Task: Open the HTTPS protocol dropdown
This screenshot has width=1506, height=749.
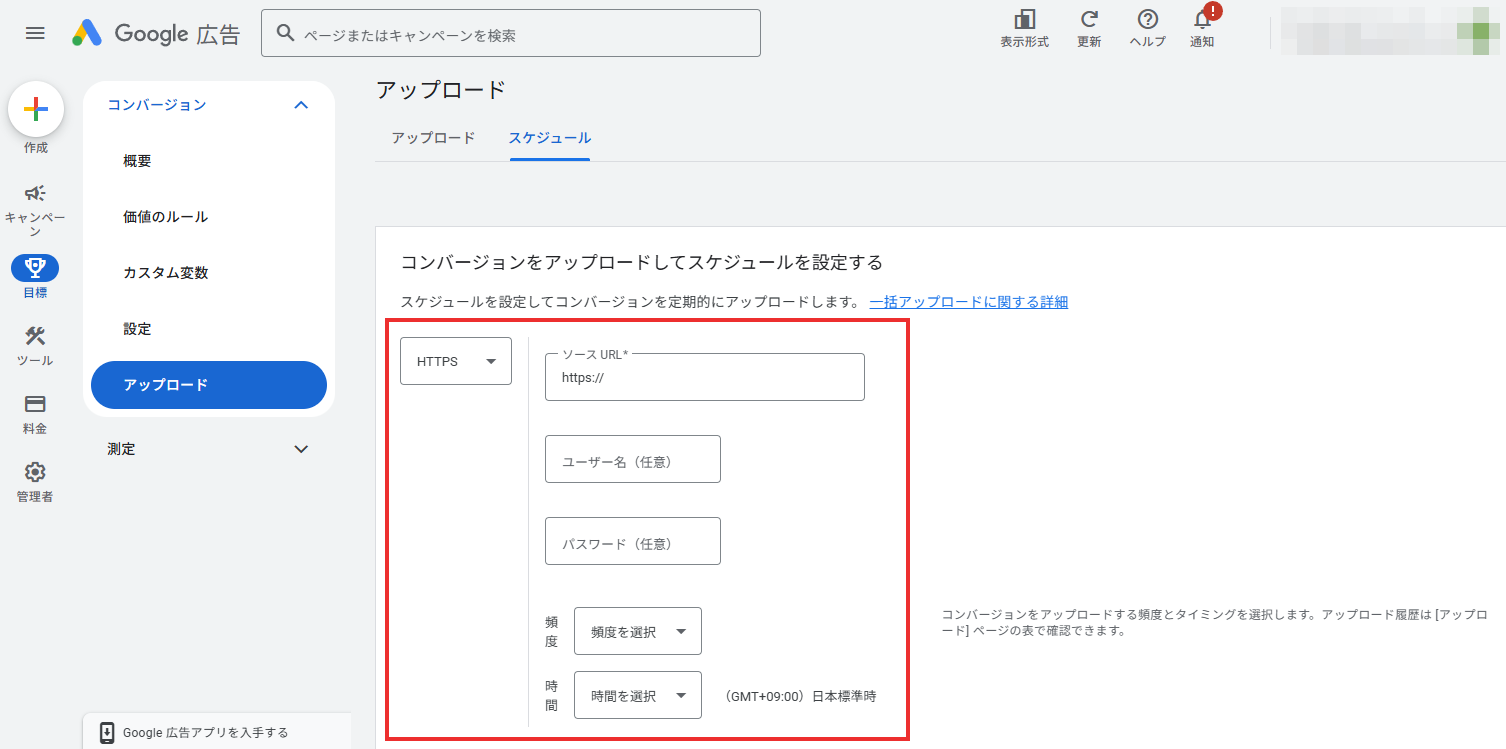Action: pyautogui.click(x=455, y=361)
